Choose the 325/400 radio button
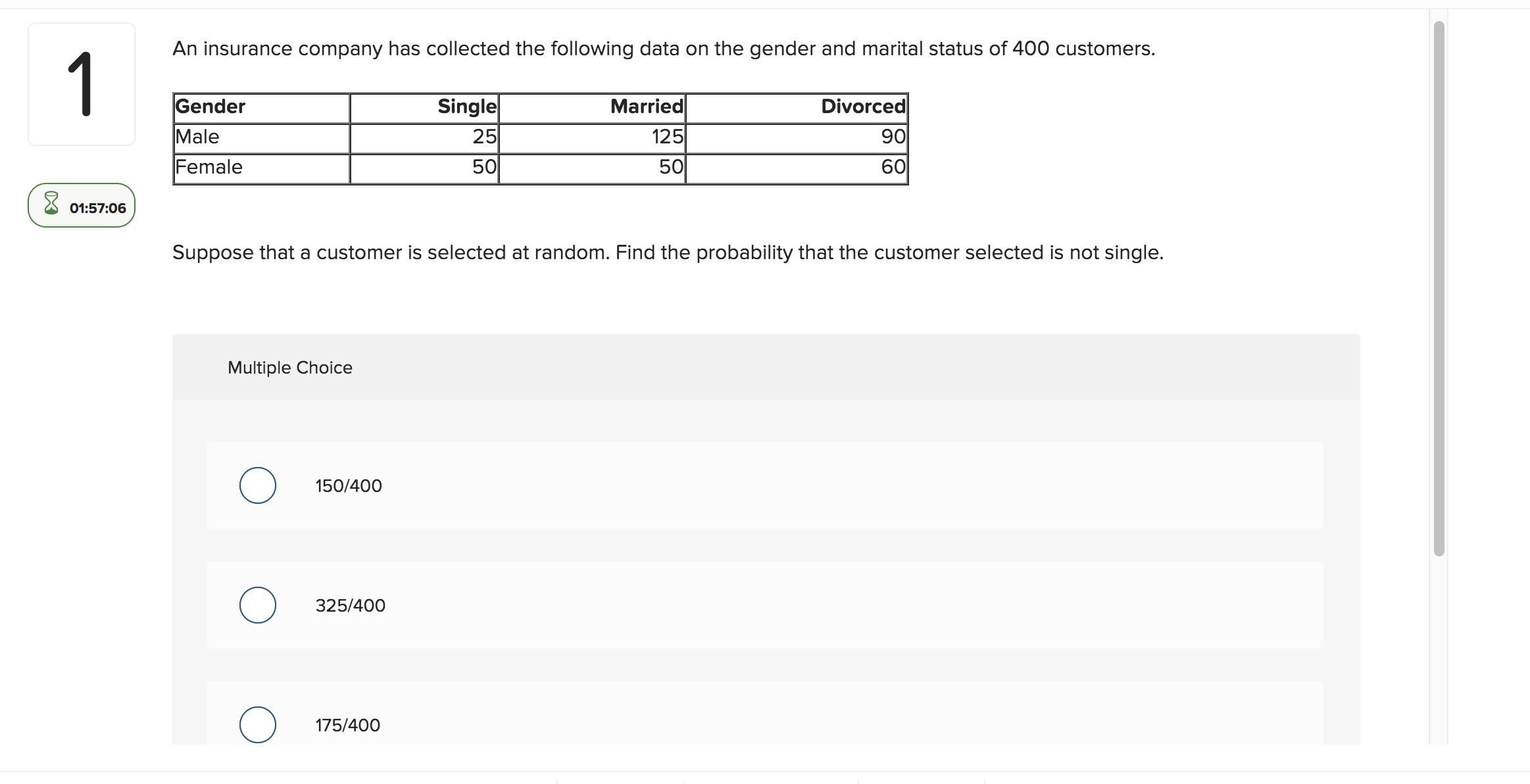 pyautogui.click(x=258, y=605)
